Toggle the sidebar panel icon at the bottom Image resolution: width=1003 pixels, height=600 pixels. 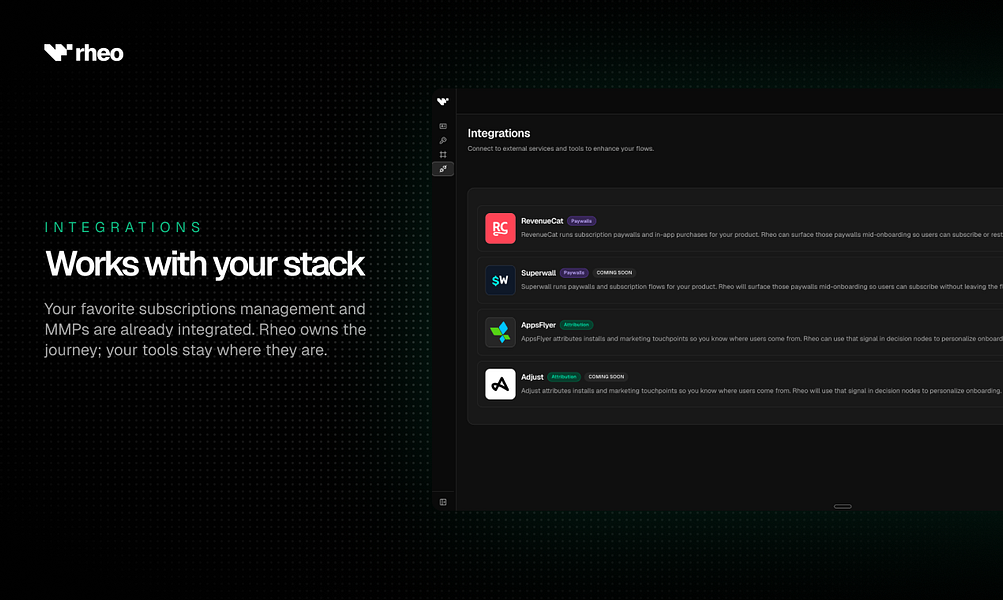[x=443, y=502]
